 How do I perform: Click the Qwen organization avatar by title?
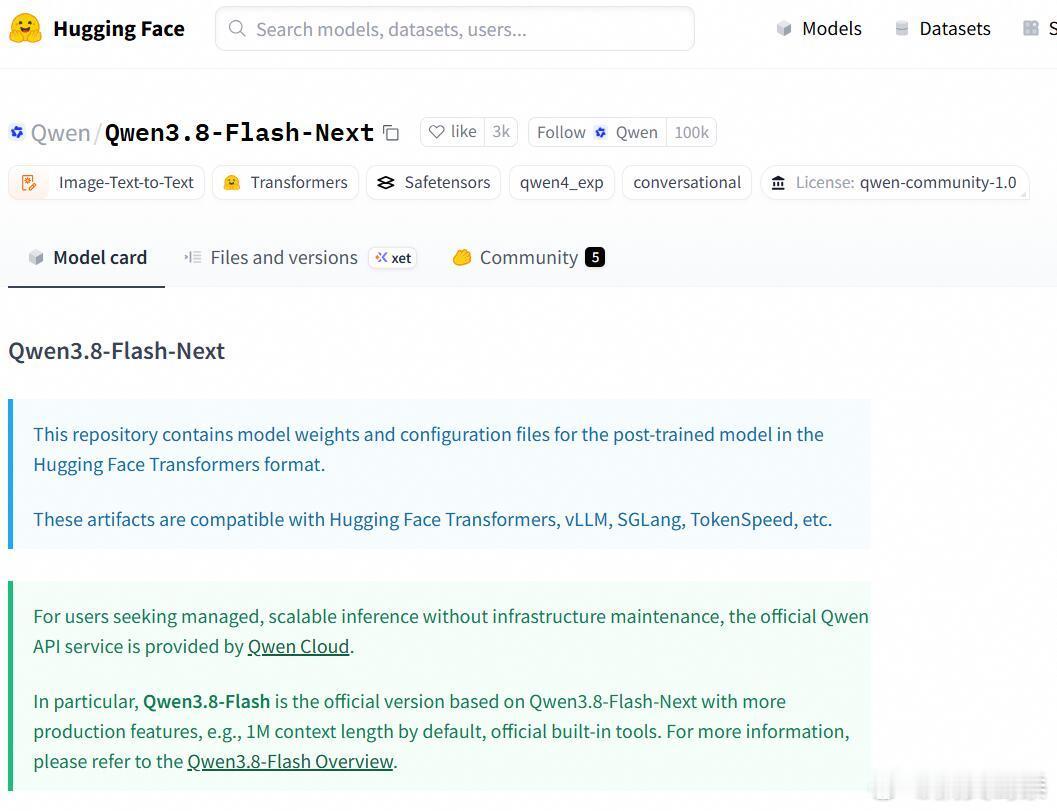(x=17, y=132)
